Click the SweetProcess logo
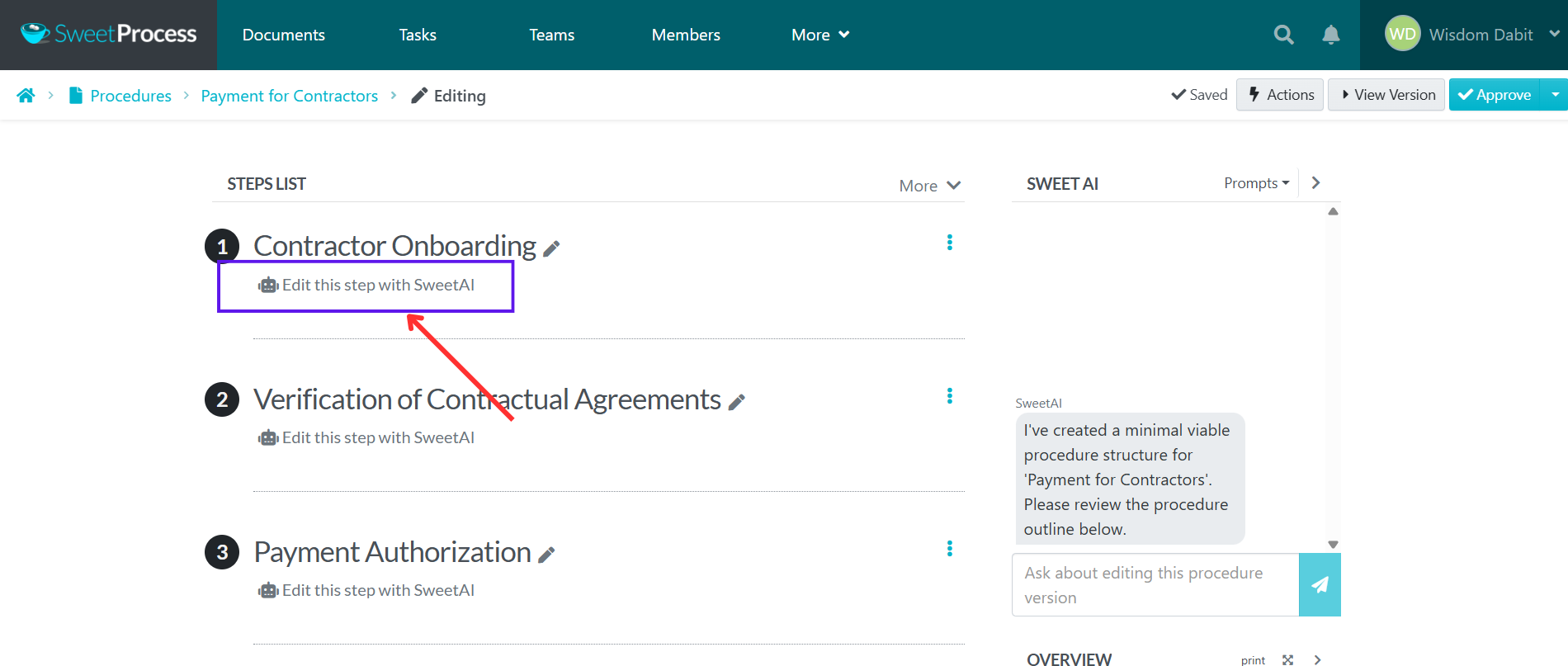Viewport: 1568px width, 666px height. click(x=108, y=34)
